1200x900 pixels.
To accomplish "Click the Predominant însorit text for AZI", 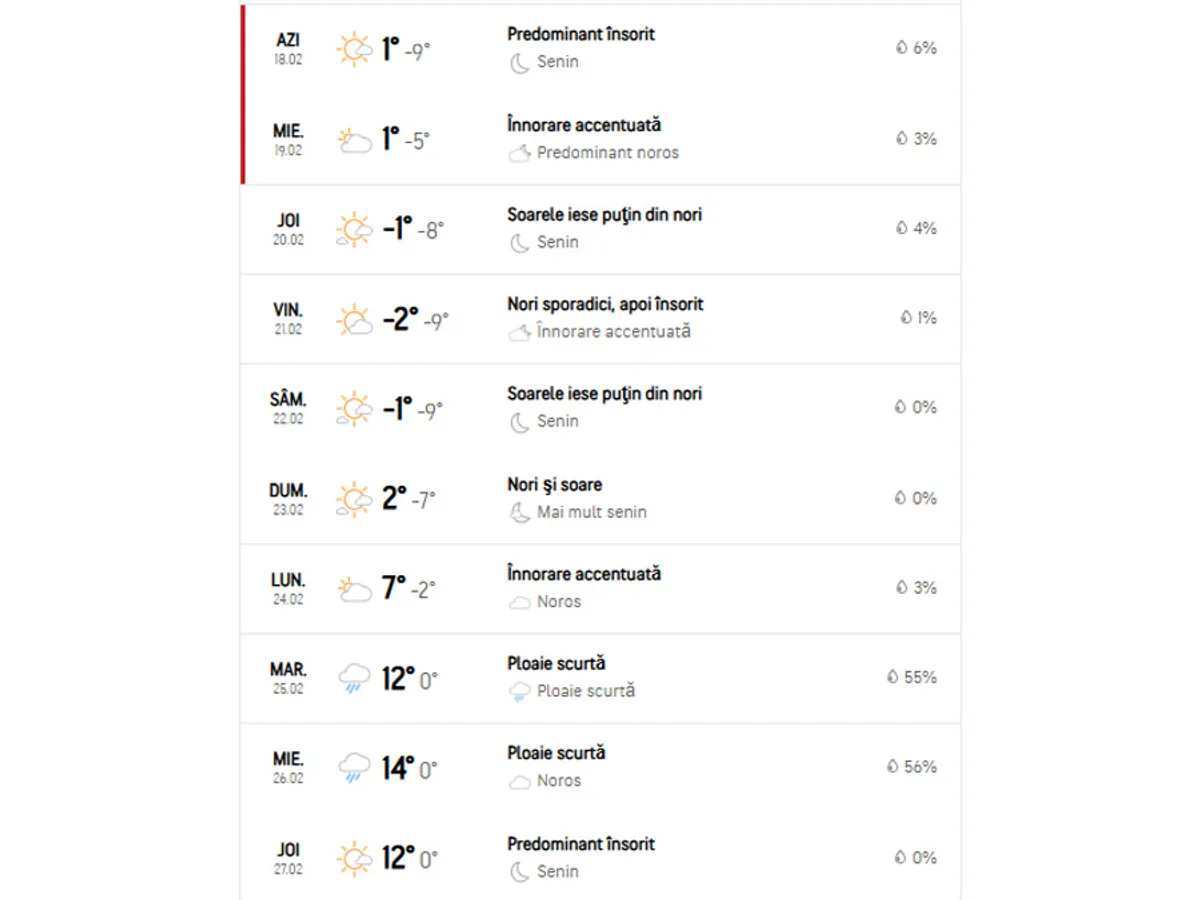I will point(581,34).
